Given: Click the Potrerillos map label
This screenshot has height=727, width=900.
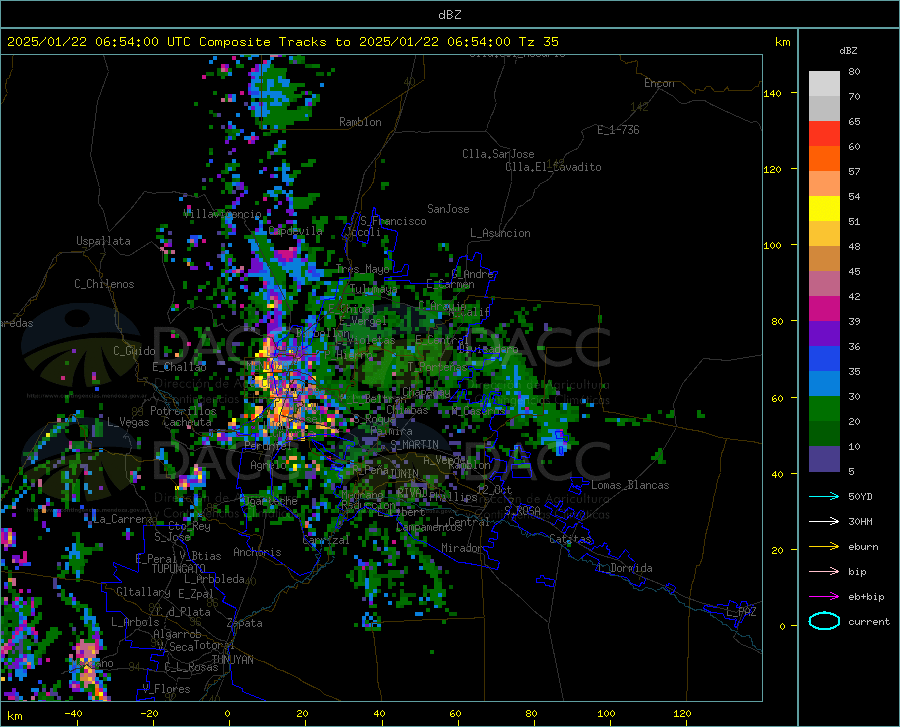Looking at the screenshot, I should (x=183, y=411).
